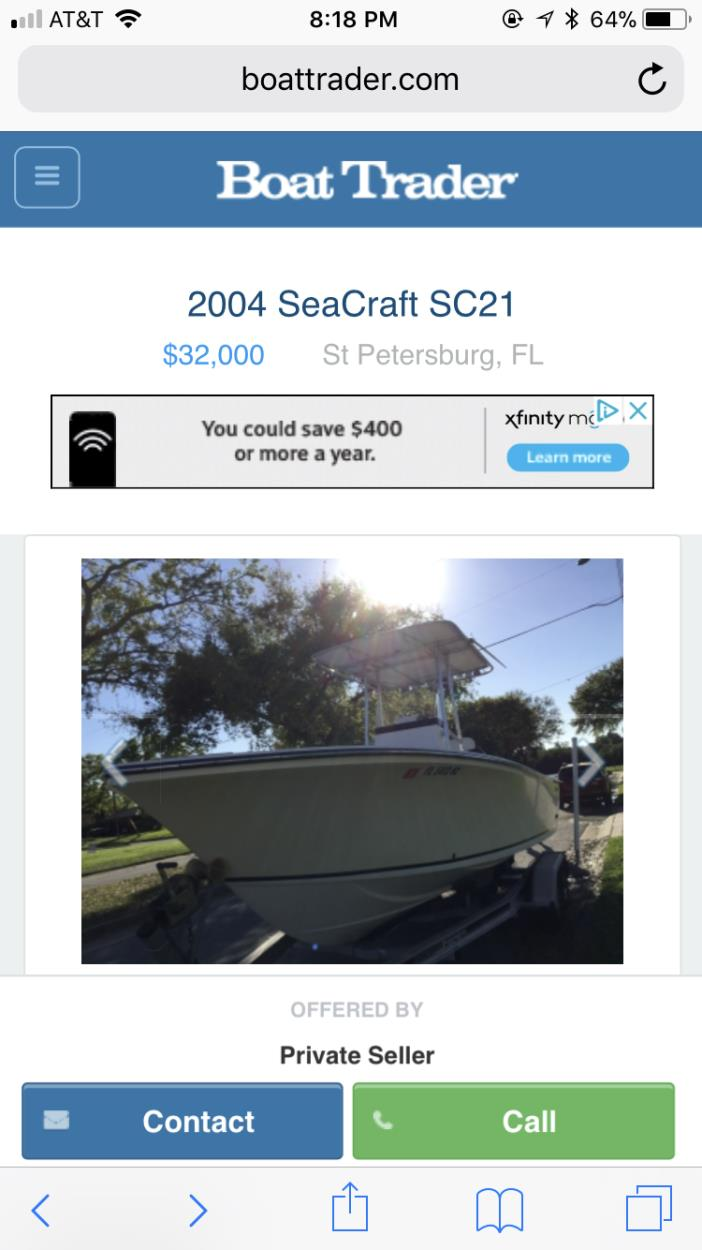Close the Xfinity ad with X
The image size is (702, 1250).
[638, 410]
